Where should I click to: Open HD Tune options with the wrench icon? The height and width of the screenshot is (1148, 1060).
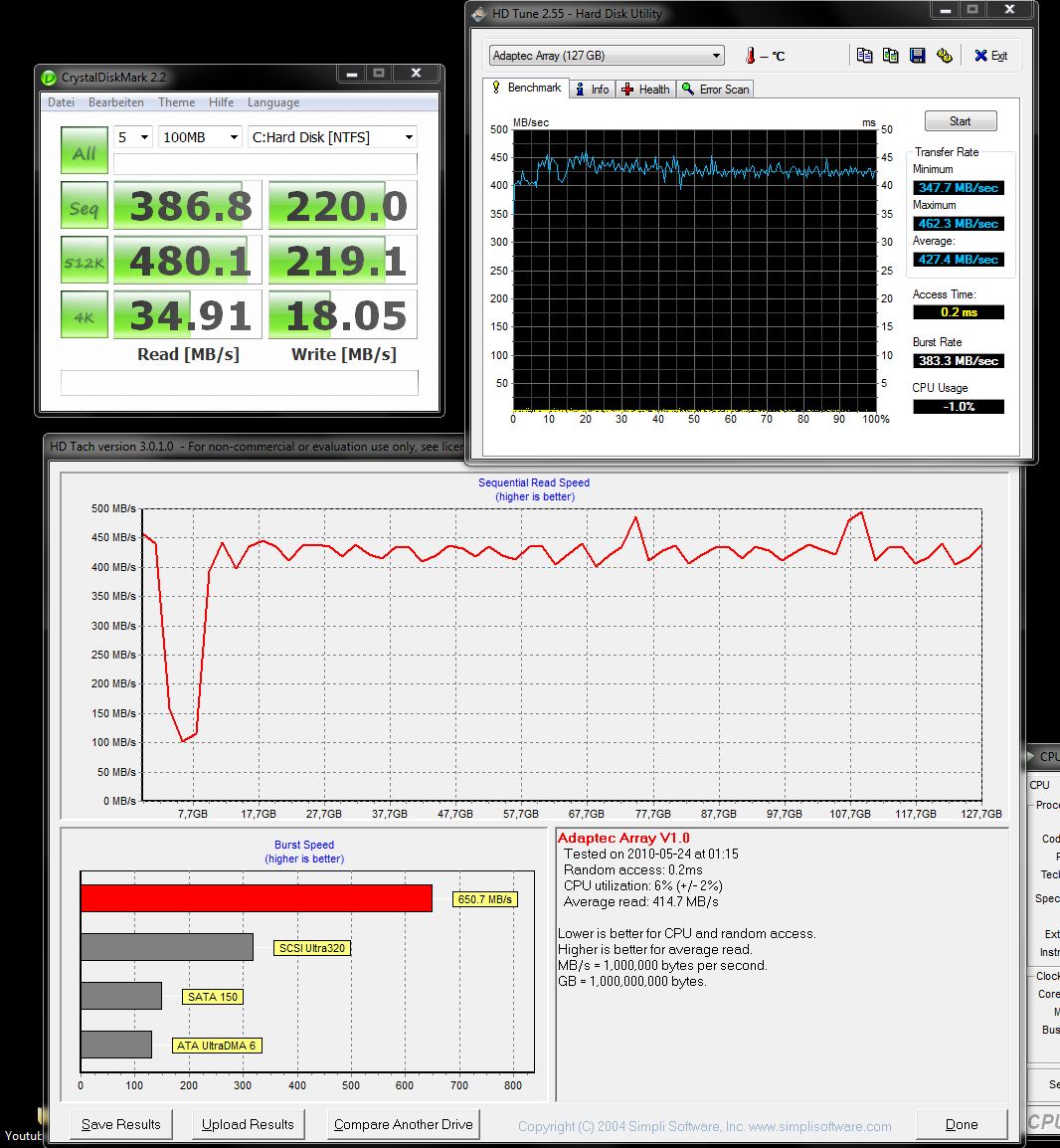click(x=945, y=55)
